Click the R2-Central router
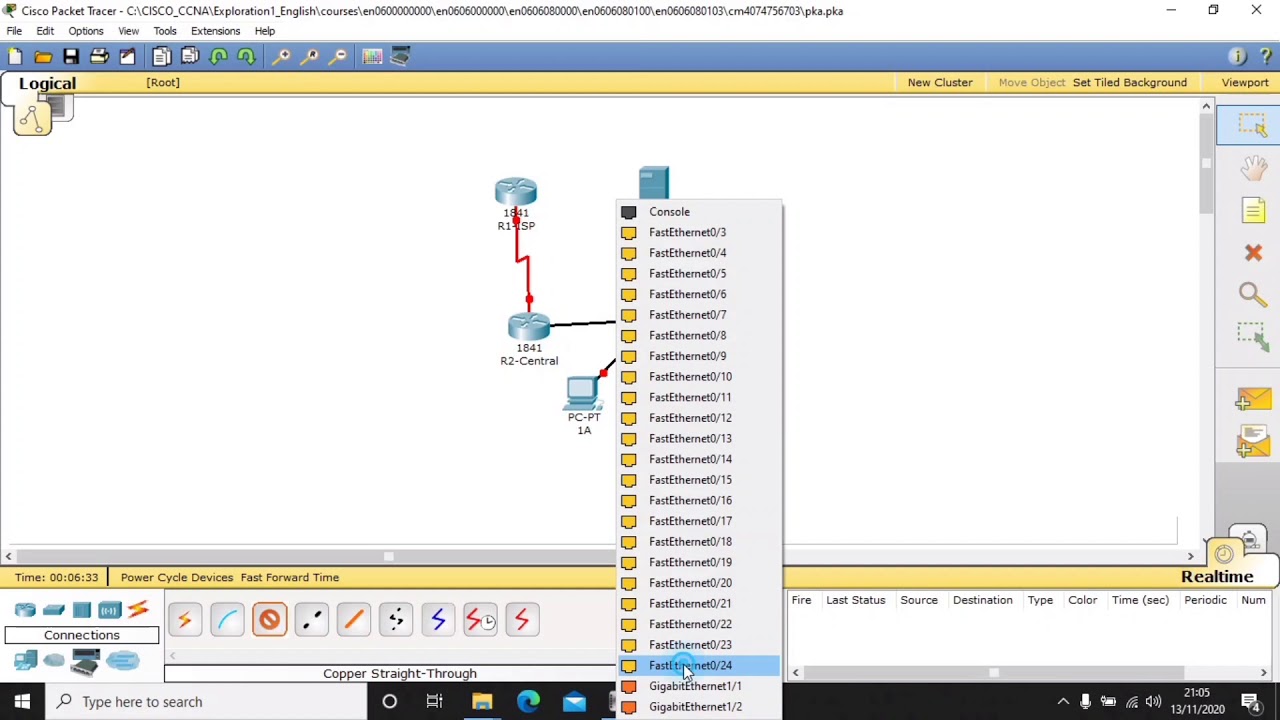1280x720 pixels. coord(529,328)
